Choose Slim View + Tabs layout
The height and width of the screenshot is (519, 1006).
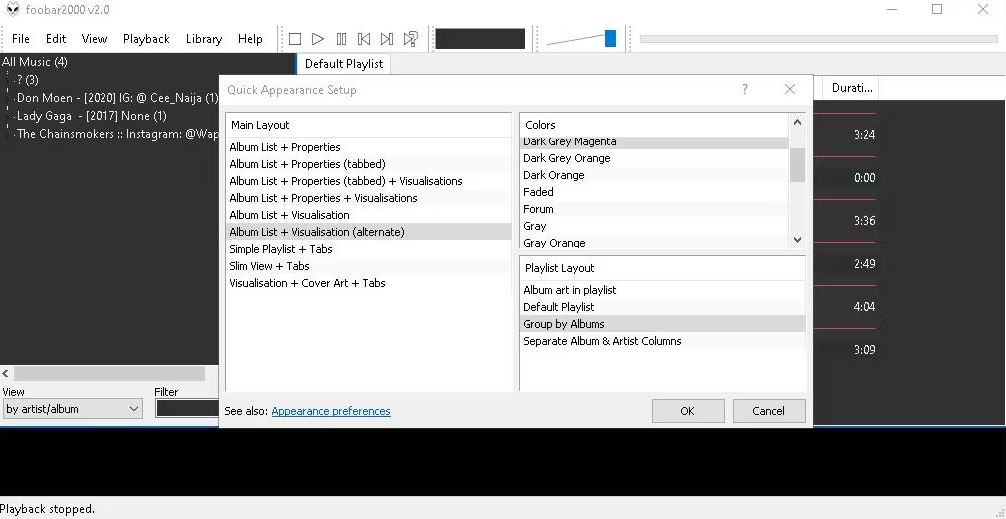(x=369, y=266)
